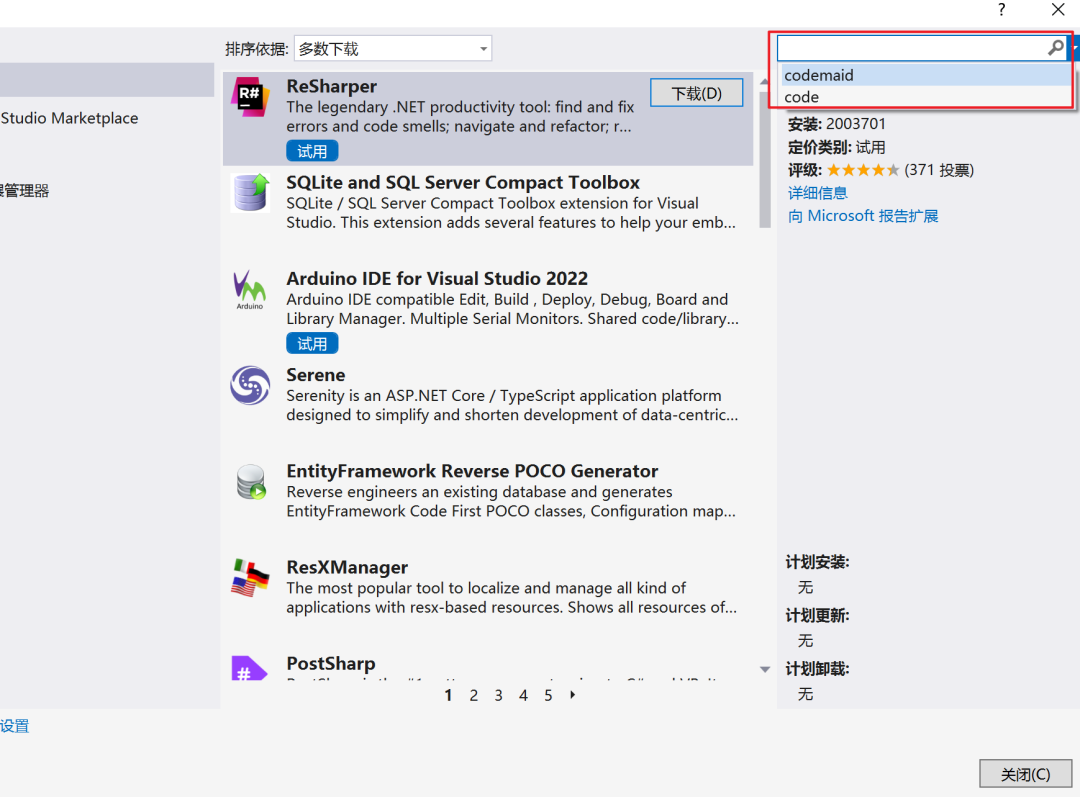Click the ReSharper extension icon
Screen dimensions: 1080x797
pos(250,97)
